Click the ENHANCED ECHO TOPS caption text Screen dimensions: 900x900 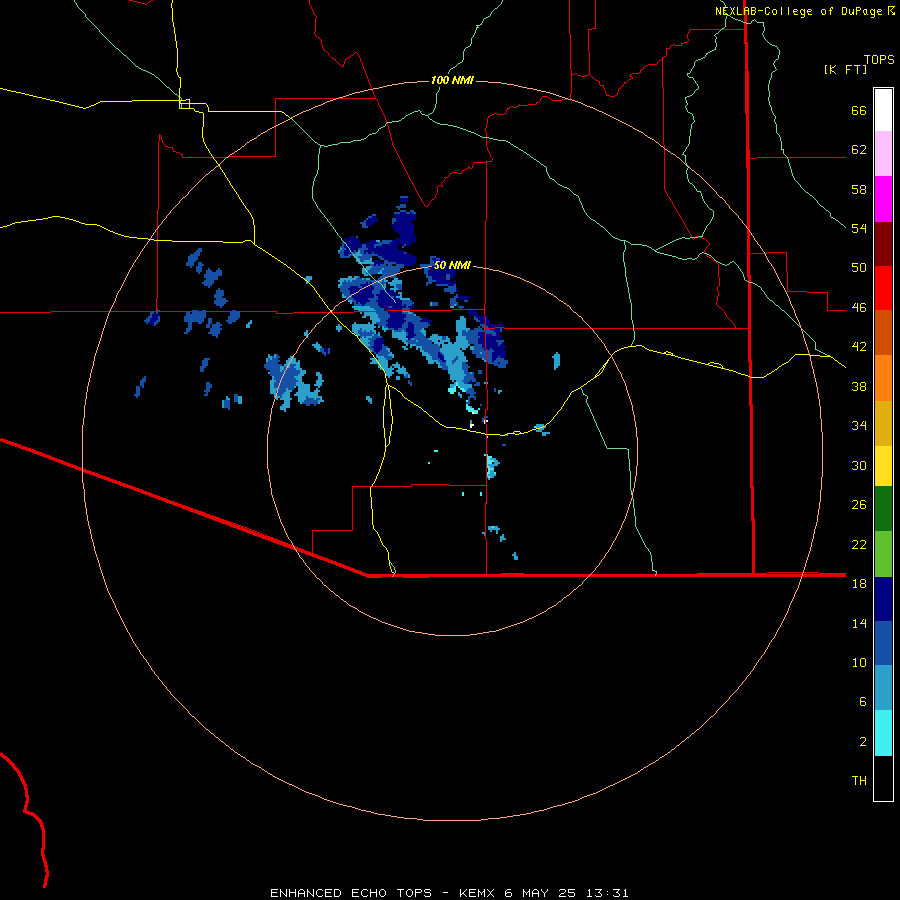tap(351, 893)
